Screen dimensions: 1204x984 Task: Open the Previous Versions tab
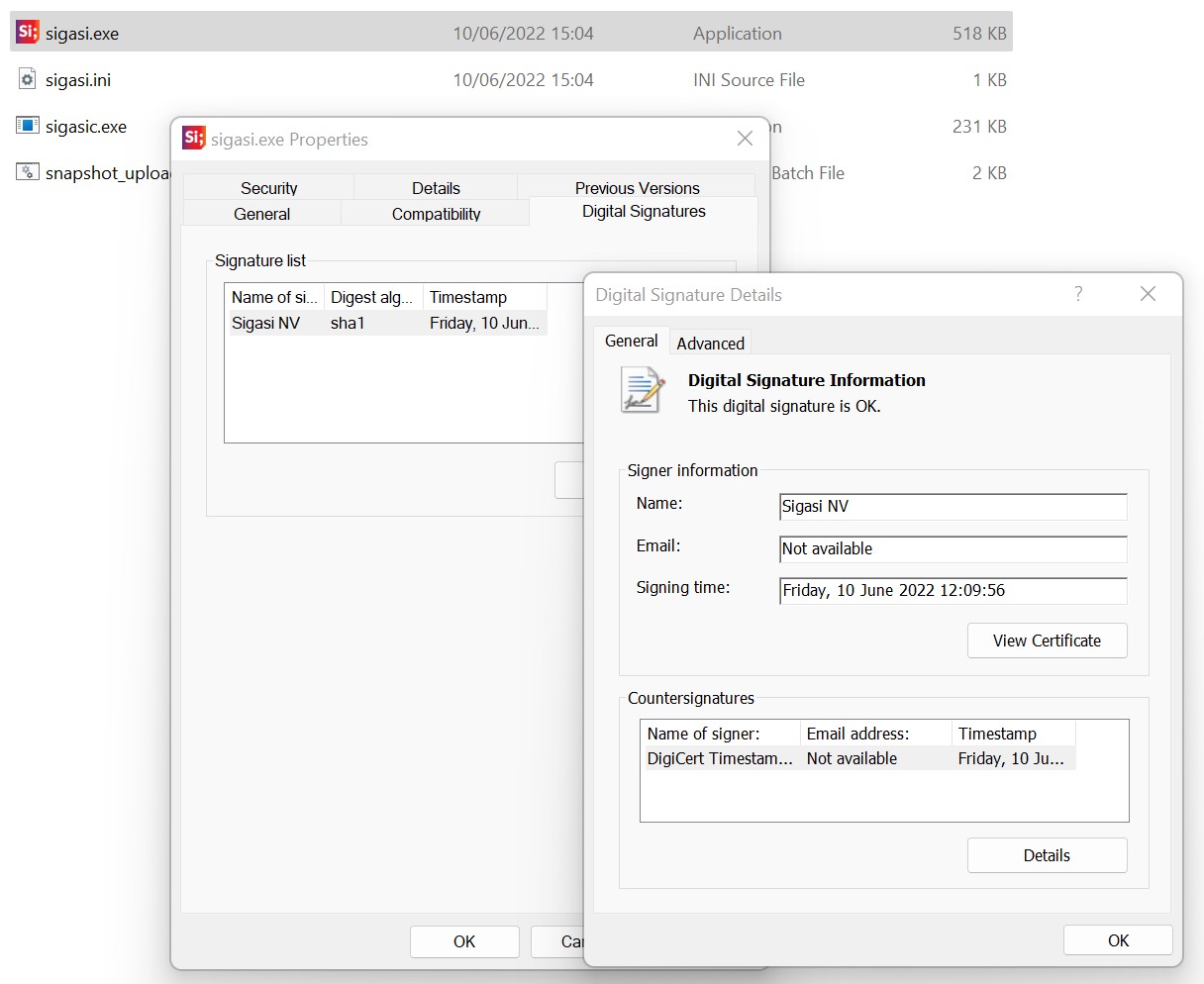[x=637, y=187]
